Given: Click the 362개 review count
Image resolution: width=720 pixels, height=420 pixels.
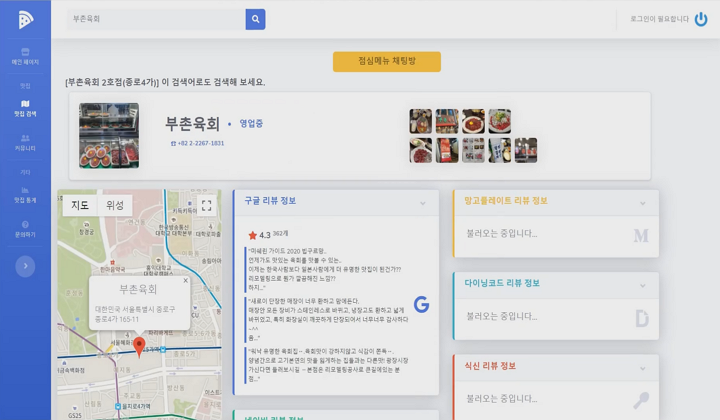Looking at the screenshot, I should pyautogui.click(x=281, y=234).
